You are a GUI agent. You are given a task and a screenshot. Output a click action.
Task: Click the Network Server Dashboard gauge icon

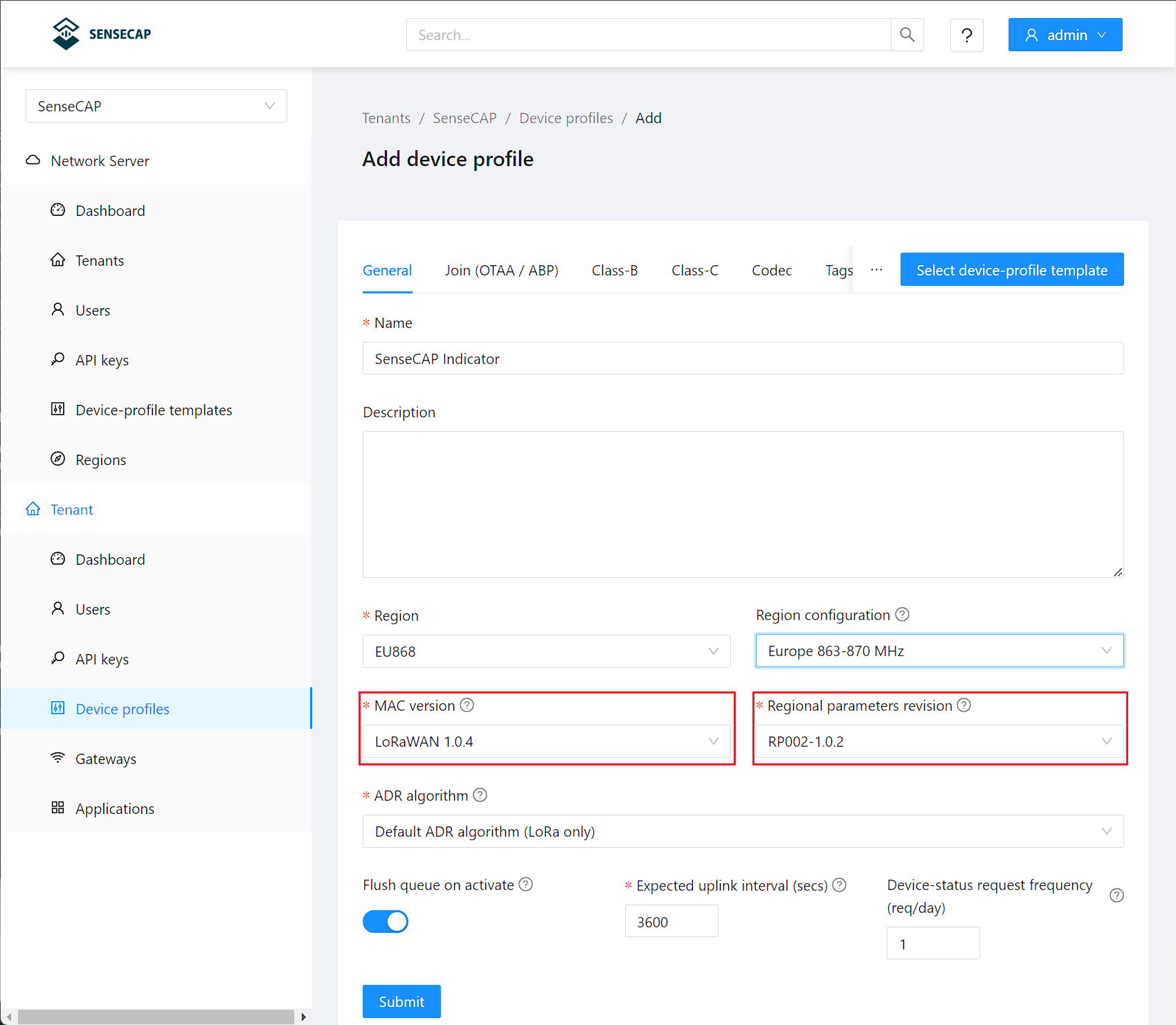click(x=58, y=210)
